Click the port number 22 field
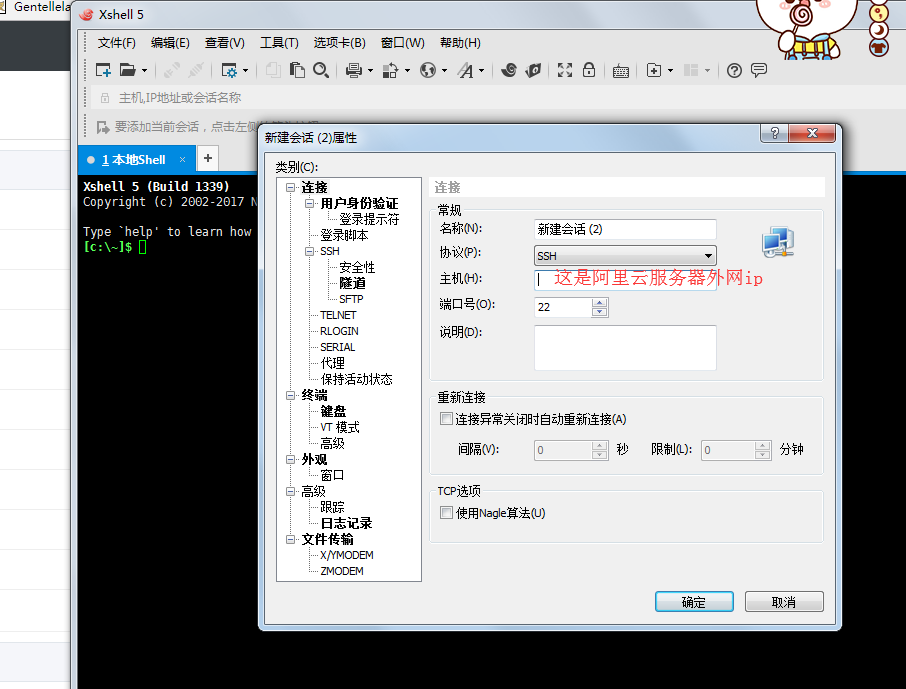 click(x=564, y=307)
